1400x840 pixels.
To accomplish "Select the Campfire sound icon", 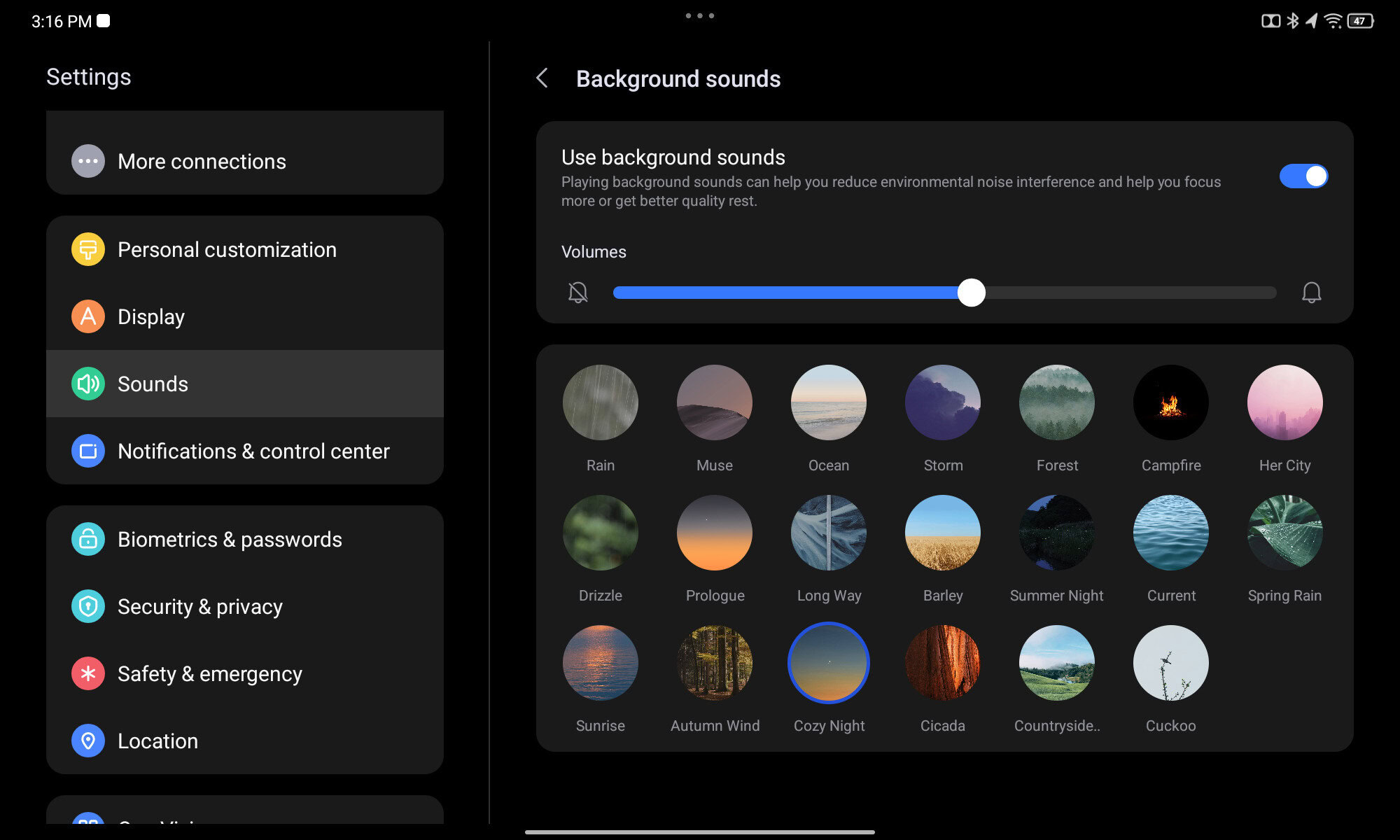I will [1170, 402].
